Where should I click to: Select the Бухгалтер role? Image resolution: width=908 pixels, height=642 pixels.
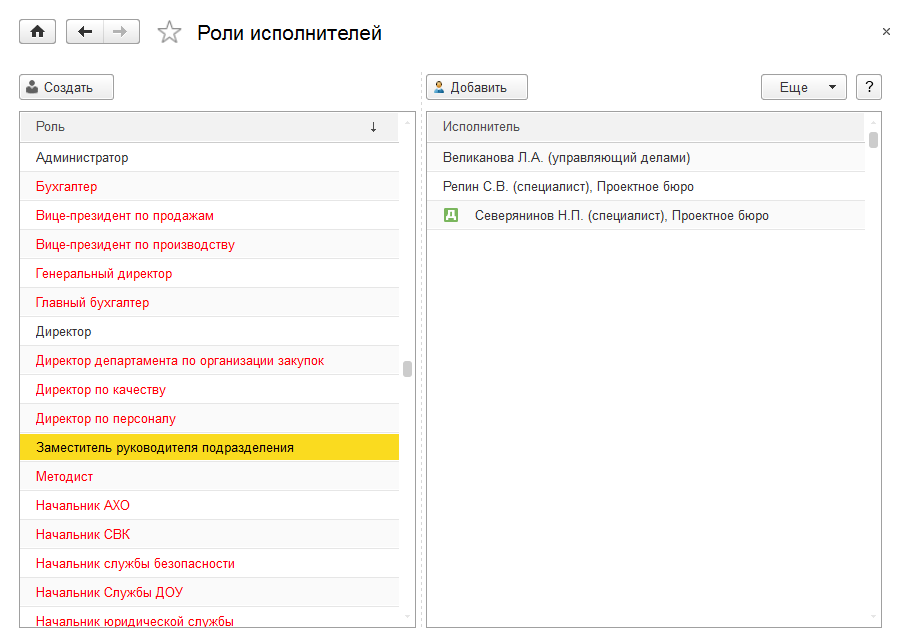pos(66,186)
